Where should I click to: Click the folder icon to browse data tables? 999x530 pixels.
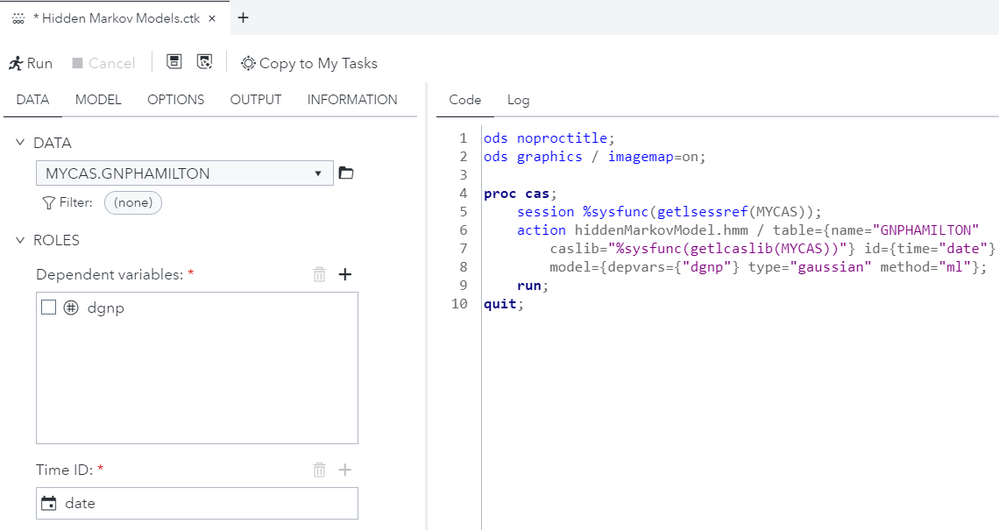pos(346,173)
